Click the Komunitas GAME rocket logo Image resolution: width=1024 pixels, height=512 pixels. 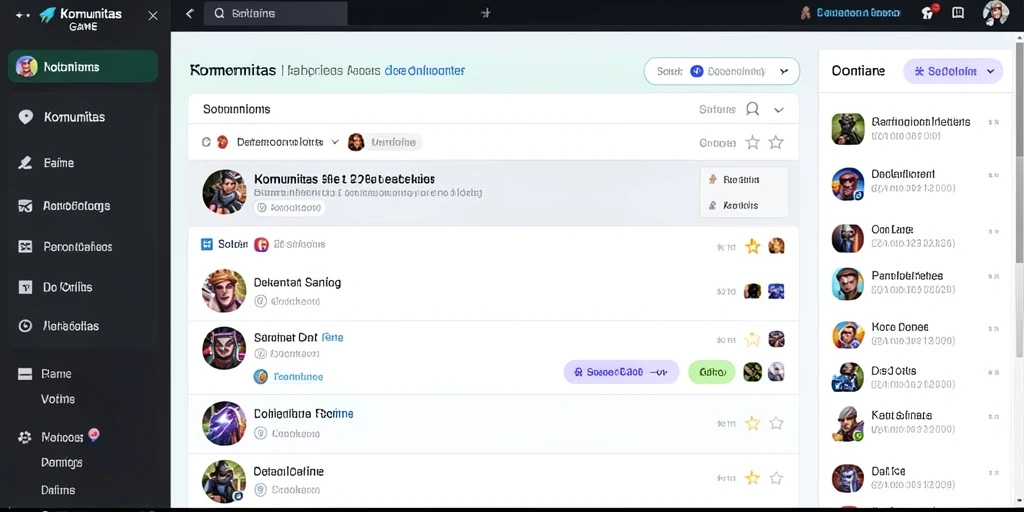tap(48, 14)
